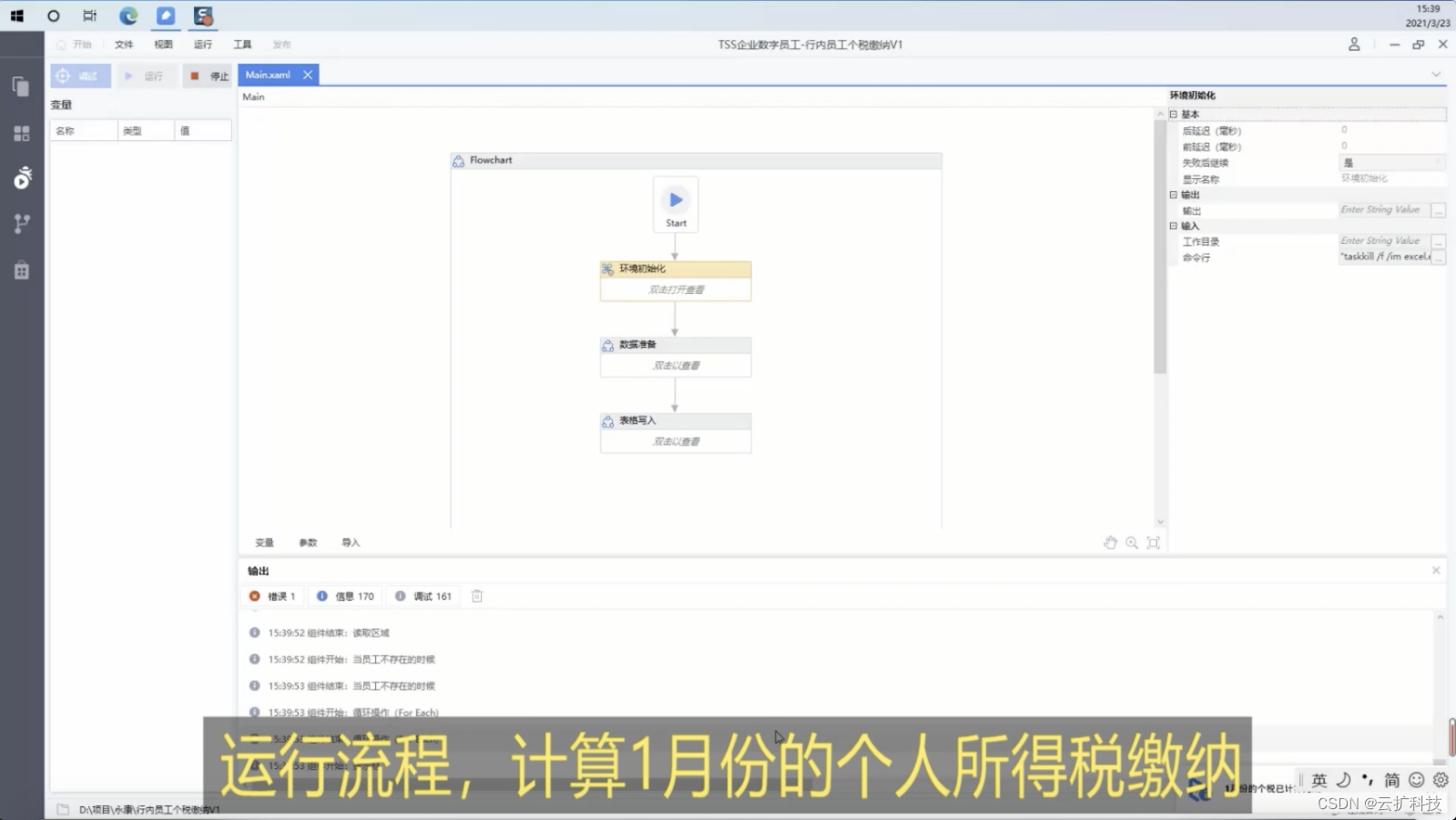The width and height of the screenshot is (1456, 820).
Task: Open the 视图 menu
Action: tap(163, 44)
